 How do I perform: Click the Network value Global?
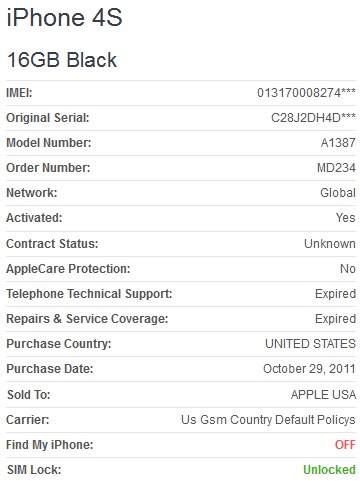pos(338,193)
